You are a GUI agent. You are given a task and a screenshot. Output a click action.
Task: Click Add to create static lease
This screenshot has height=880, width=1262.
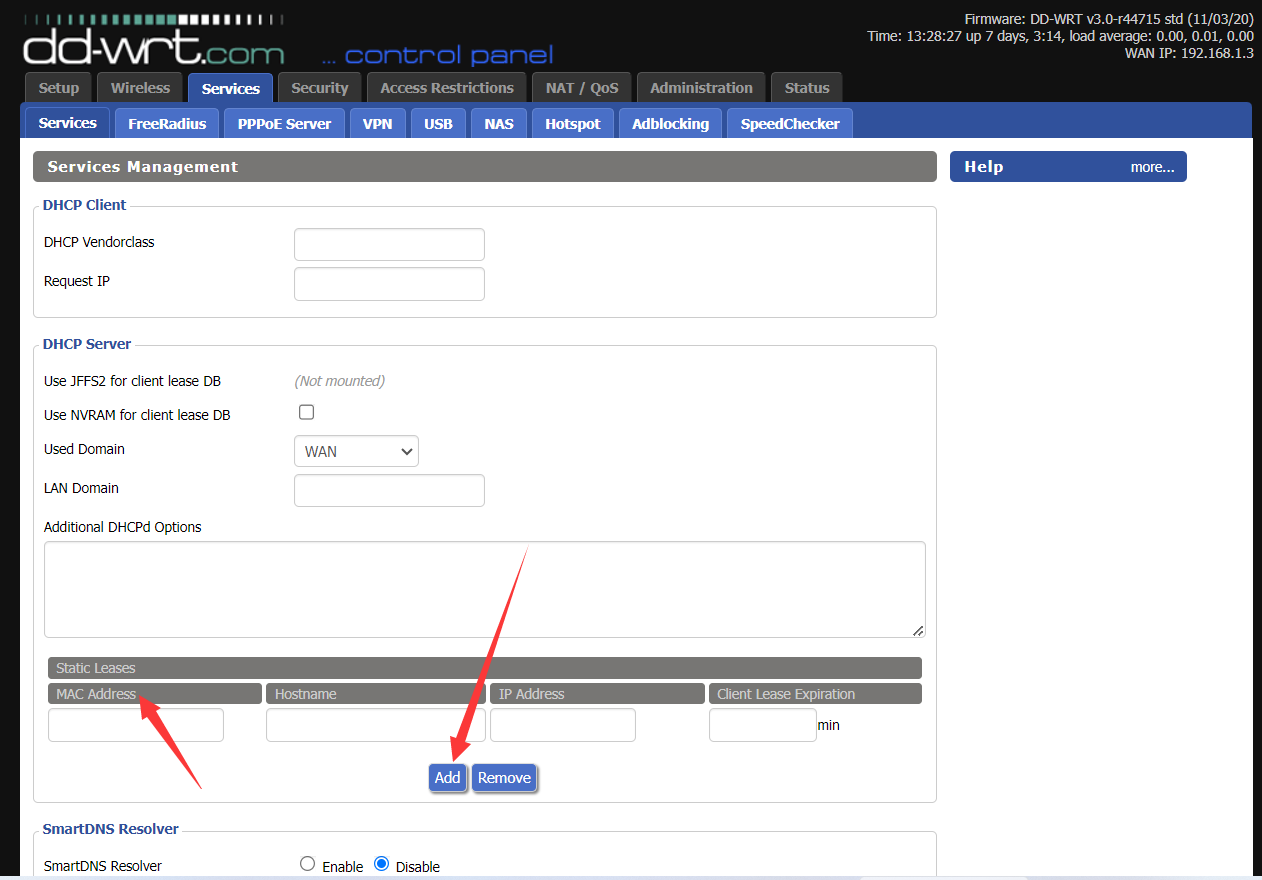click(x=447, y=778)
